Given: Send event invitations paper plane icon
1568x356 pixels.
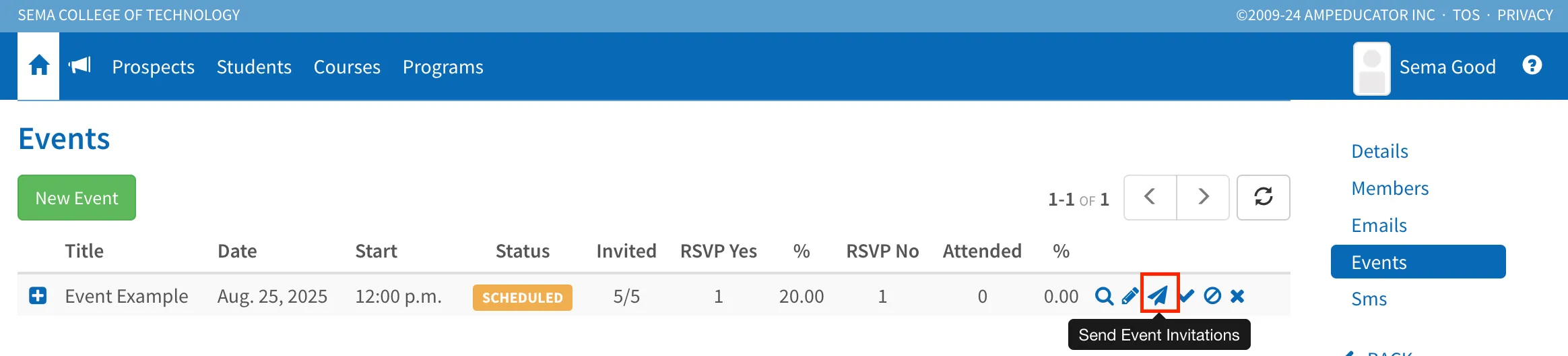Looking at the screenshot, I should (x=1158, y=295).
